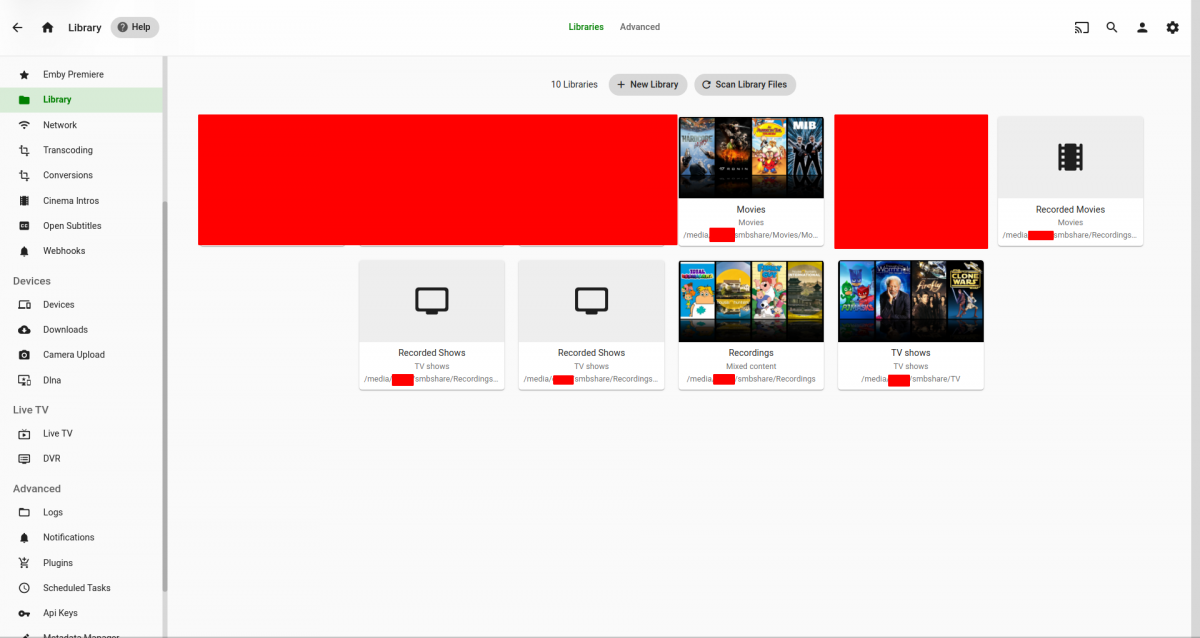Switch to the Advanced tab at top
The image size is (1200, 638).
click(640, 27)
